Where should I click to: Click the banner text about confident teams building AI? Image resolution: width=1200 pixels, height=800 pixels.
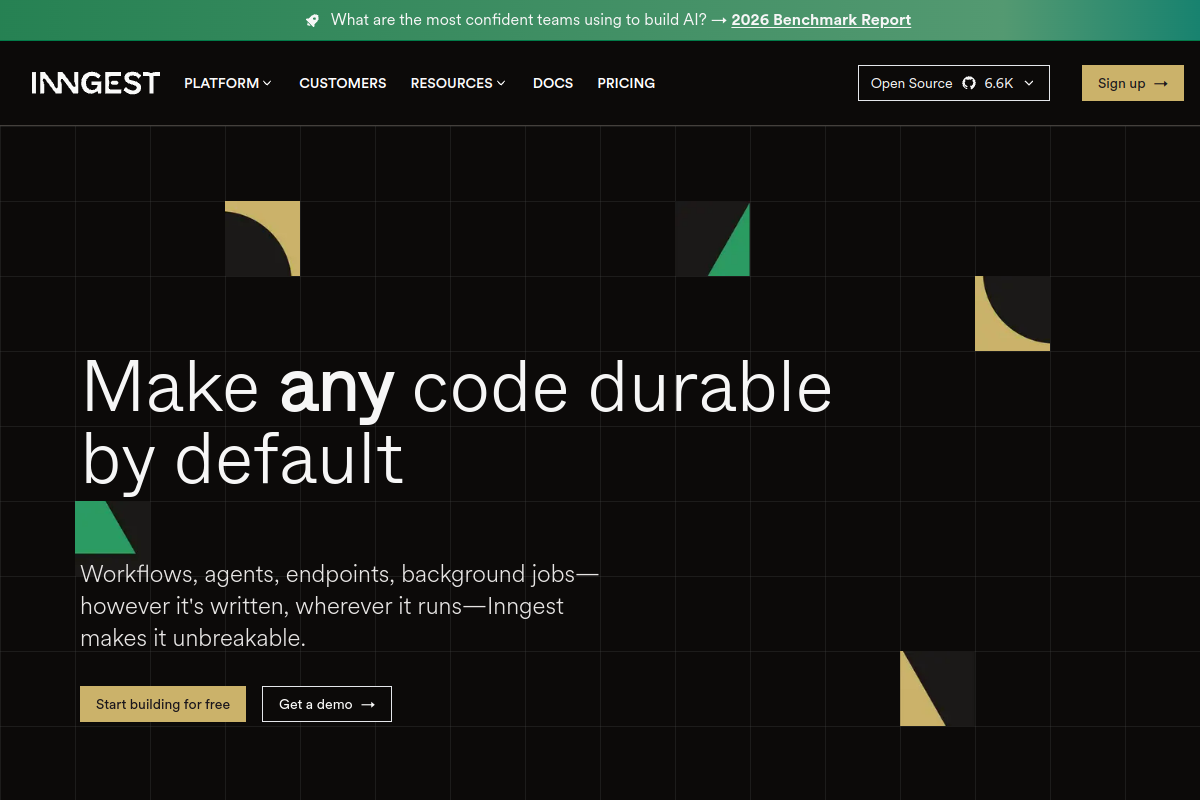pos(518,20)
